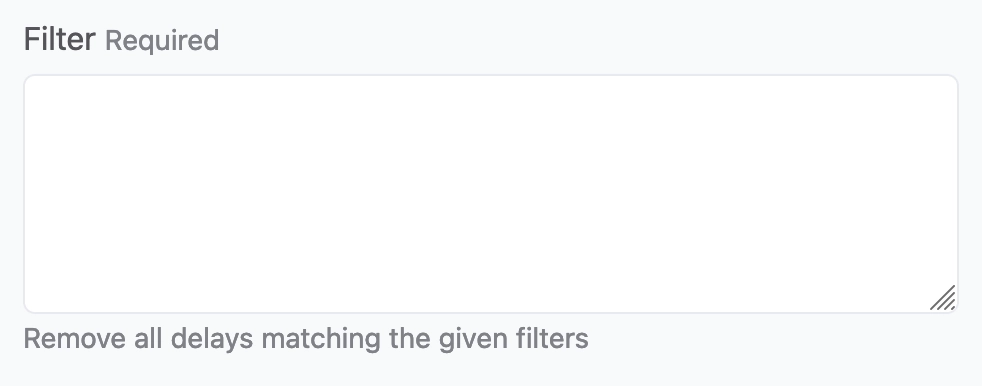This screenshot has width=982, height=386.
Task: Click the word "matching" below the field
Action: 321,340
